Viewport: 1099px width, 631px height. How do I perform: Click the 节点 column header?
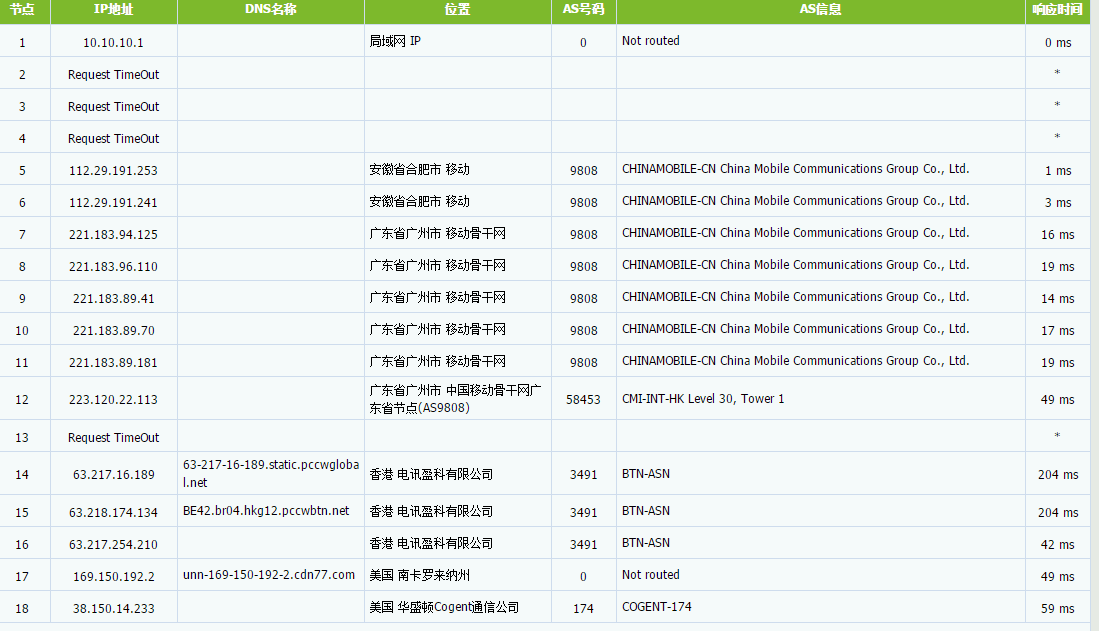point(22,10)
